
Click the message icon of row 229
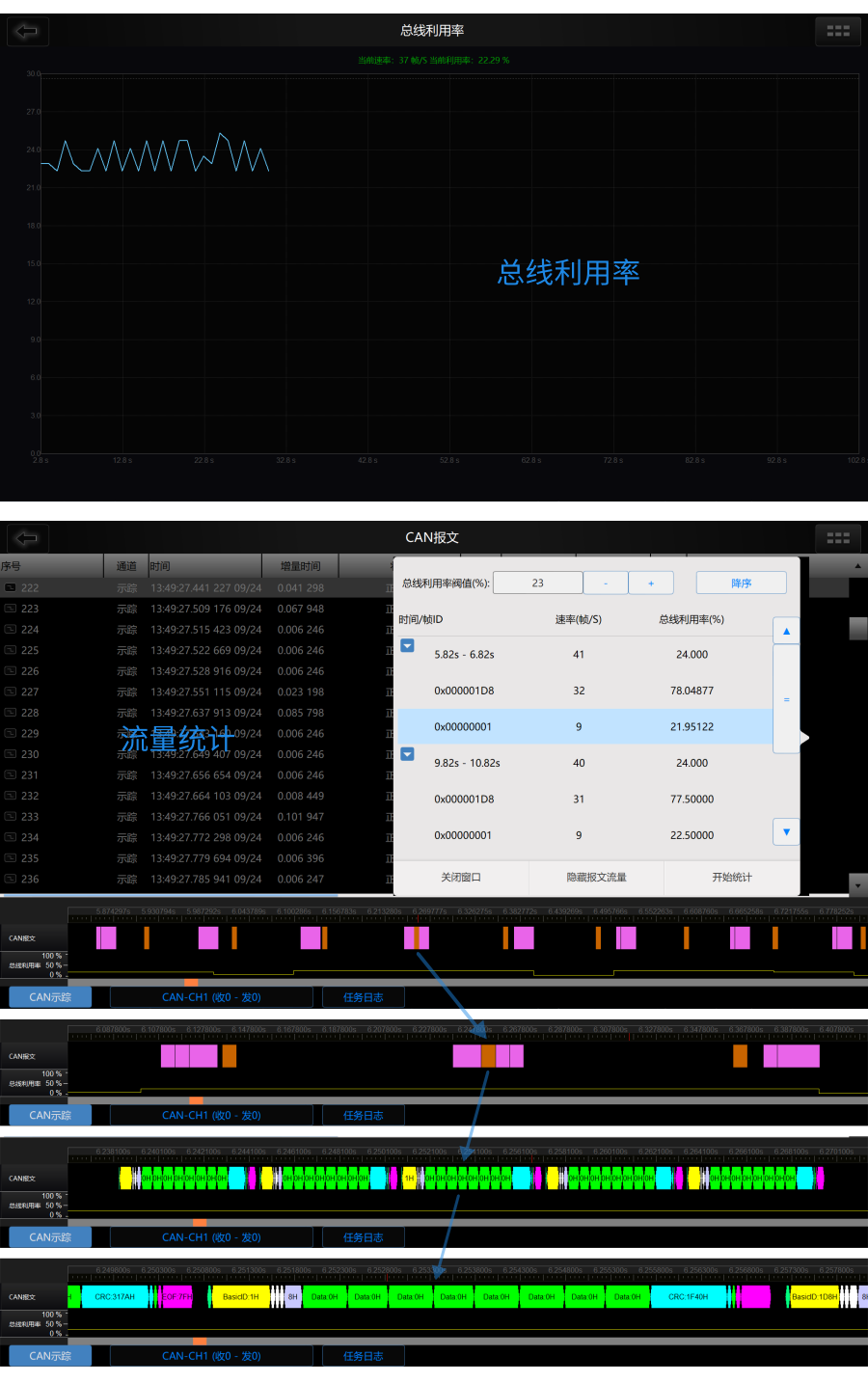pyautogui.click(x=10, y=733)
